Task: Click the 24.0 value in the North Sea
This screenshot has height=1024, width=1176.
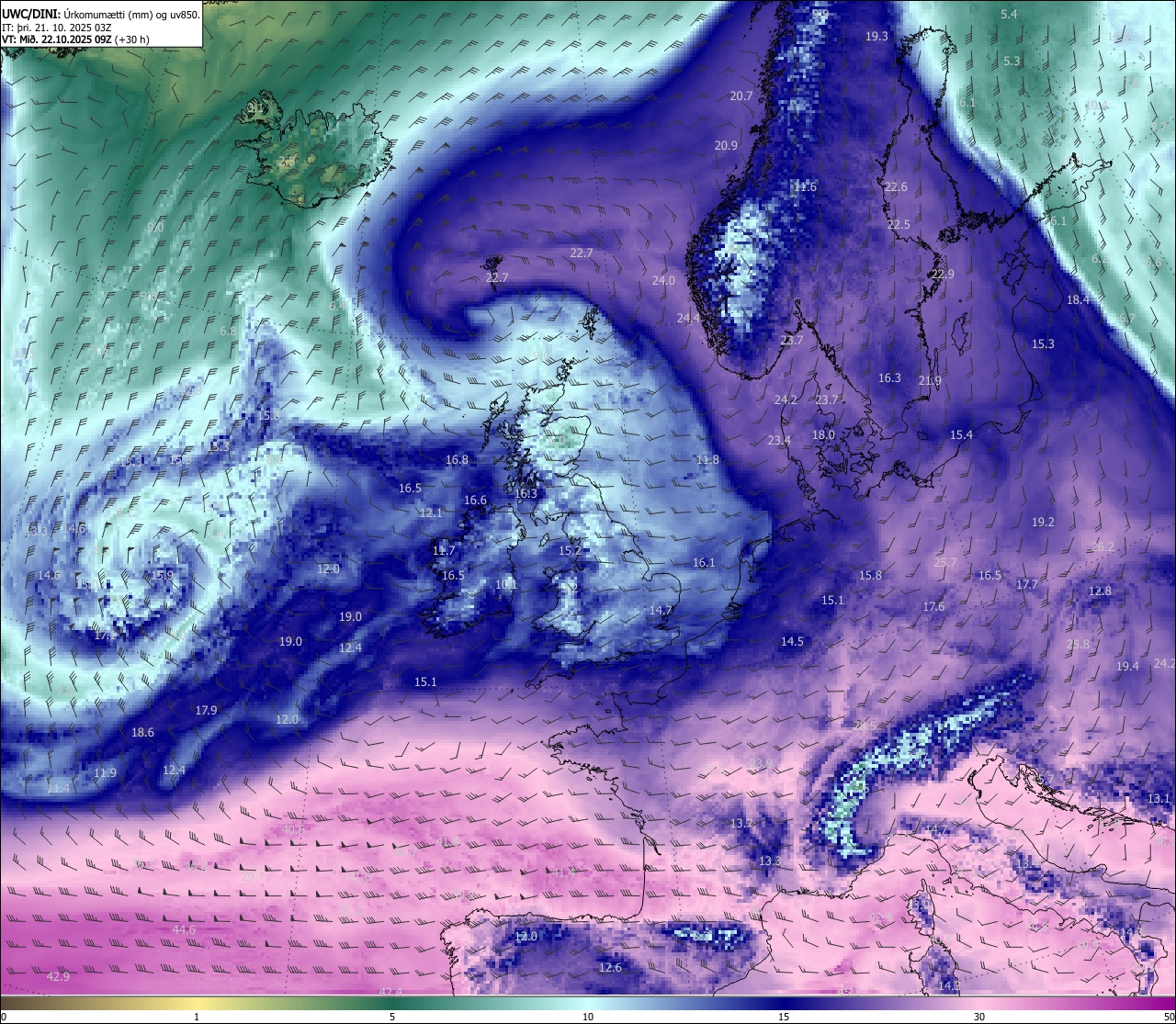Action: pos(663,280)
